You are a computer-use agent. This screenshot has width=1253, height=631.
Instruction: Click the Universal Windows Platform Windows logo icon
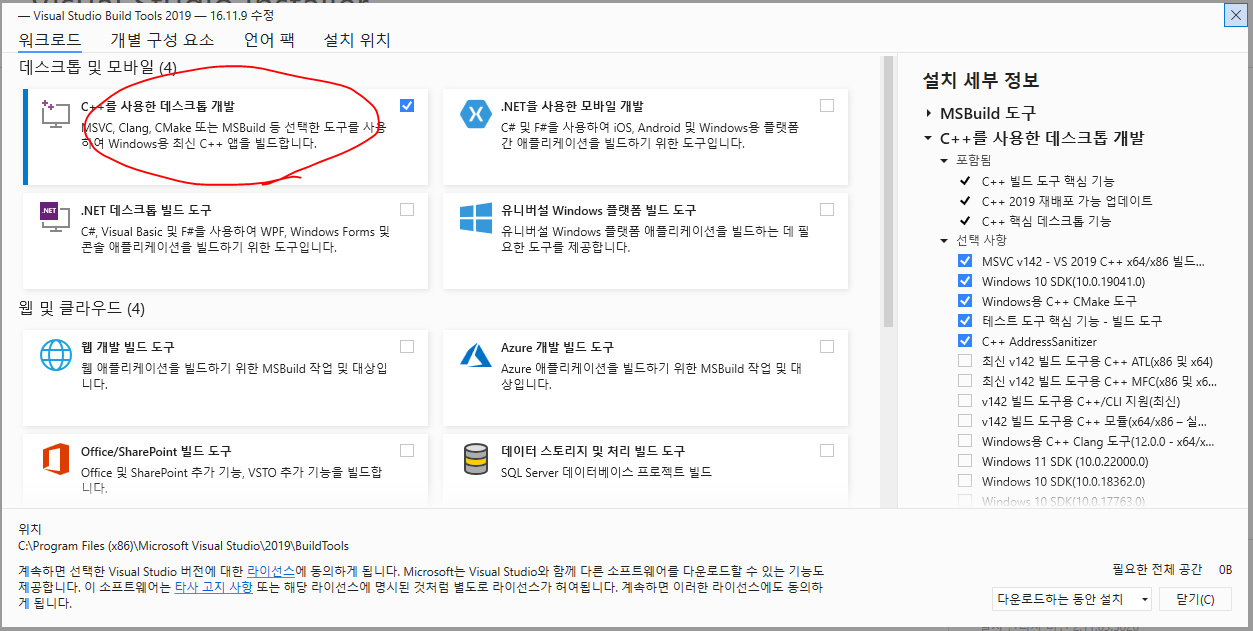click(x=475, y=219)
